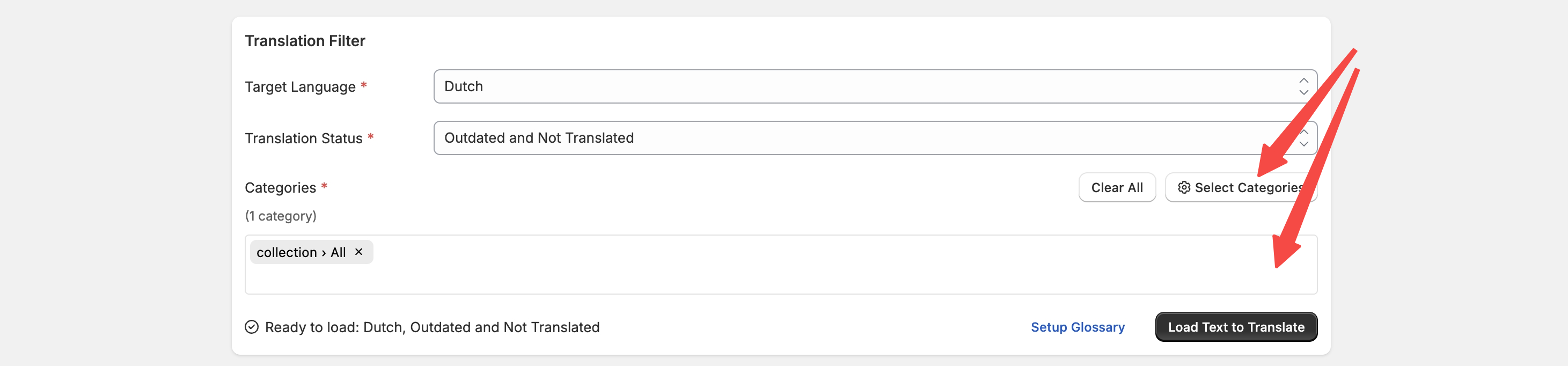
Task: Click the (1 category) count text
Action: pos(281,216)
